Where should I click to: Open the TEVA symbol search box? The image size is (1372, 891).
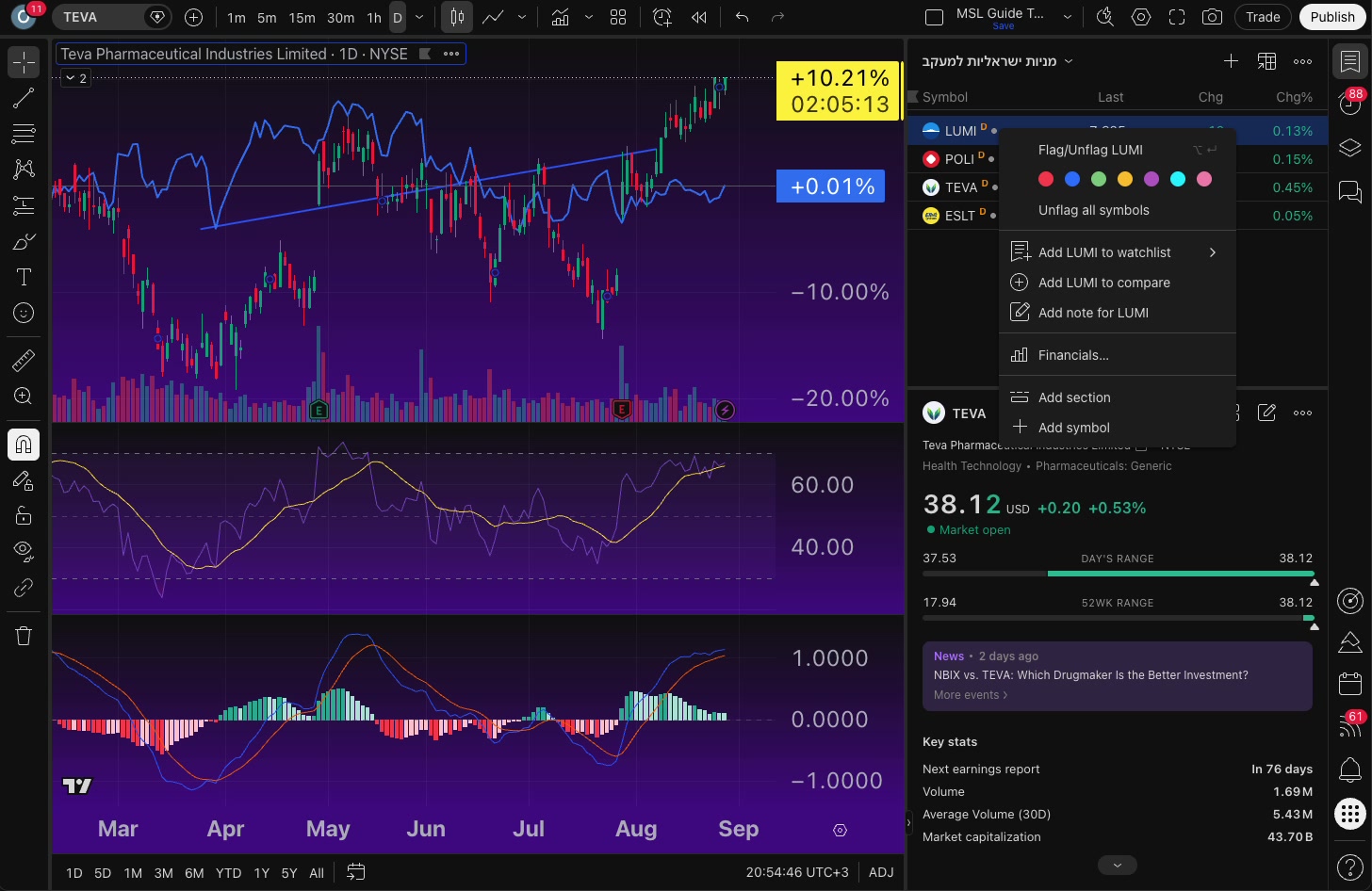(113, 17)
